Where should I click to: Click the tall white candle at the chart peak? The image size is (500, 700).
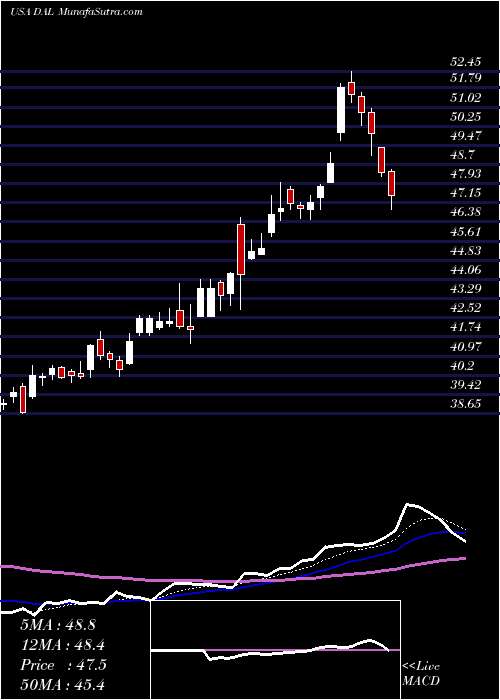(341, 110)
